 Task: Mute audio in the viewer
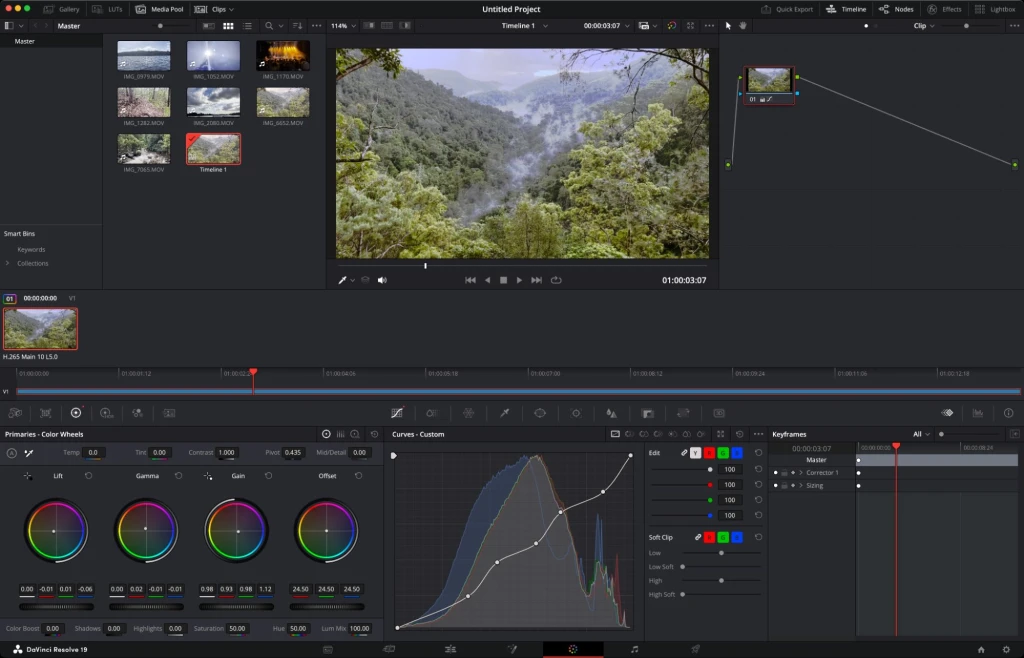tap(383, 280)
